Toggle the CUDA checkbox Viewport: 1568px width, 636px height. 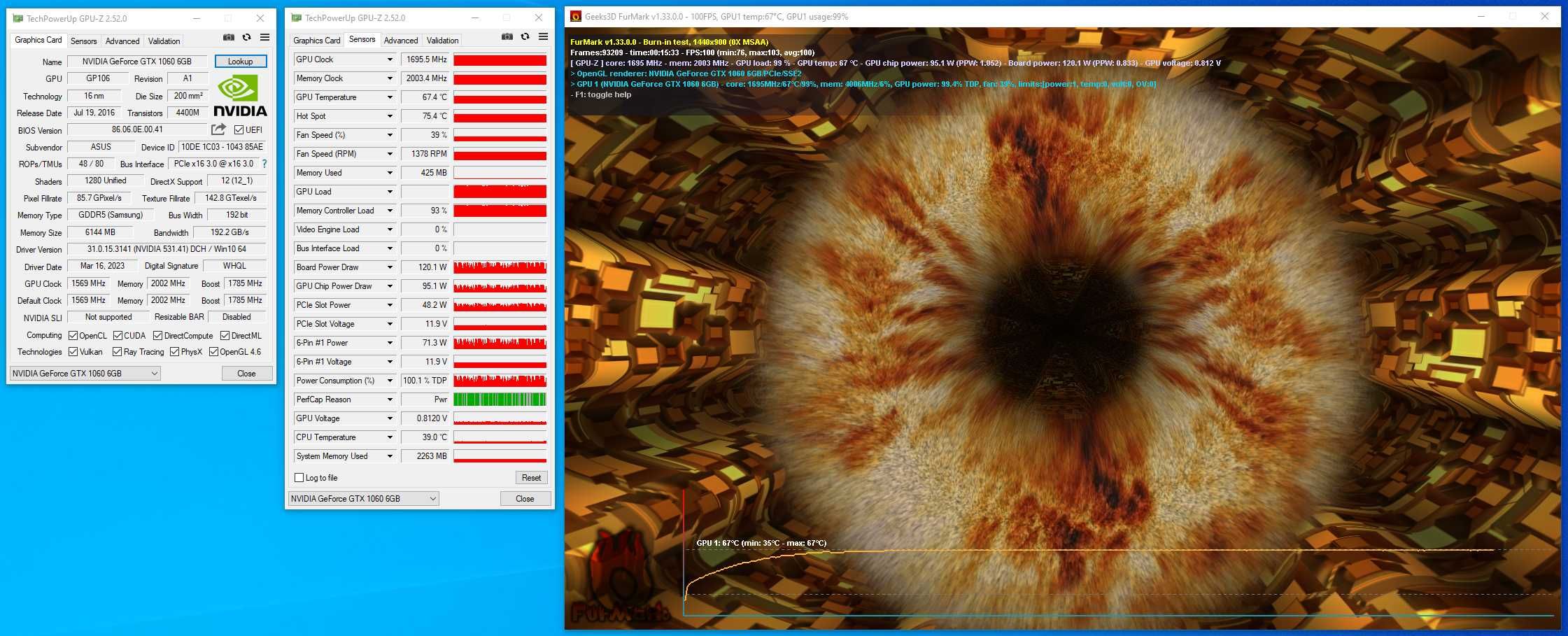pyautogui.click(x=118, y=336)
